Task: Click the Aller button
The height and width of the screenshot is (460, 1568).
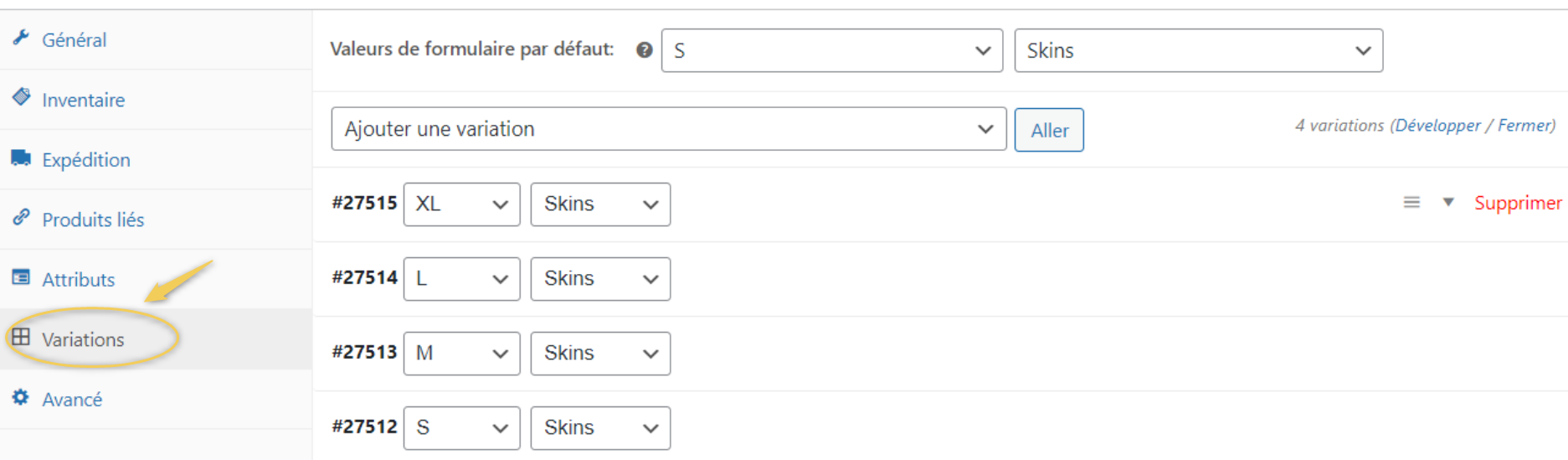Action: (1049, 130)
